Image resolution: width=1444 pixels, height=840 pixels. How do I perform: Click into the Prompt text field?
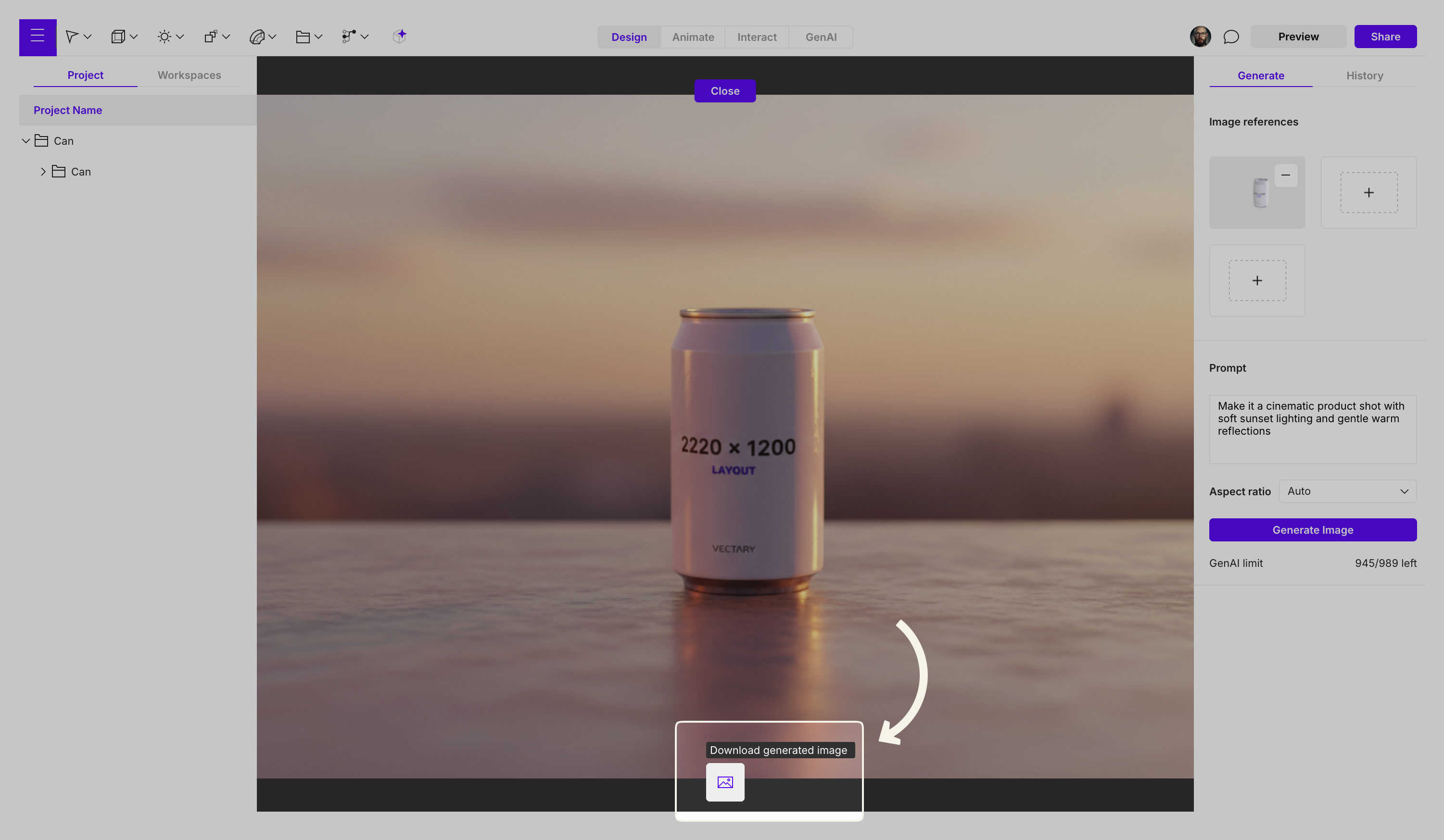[1312, 429]
